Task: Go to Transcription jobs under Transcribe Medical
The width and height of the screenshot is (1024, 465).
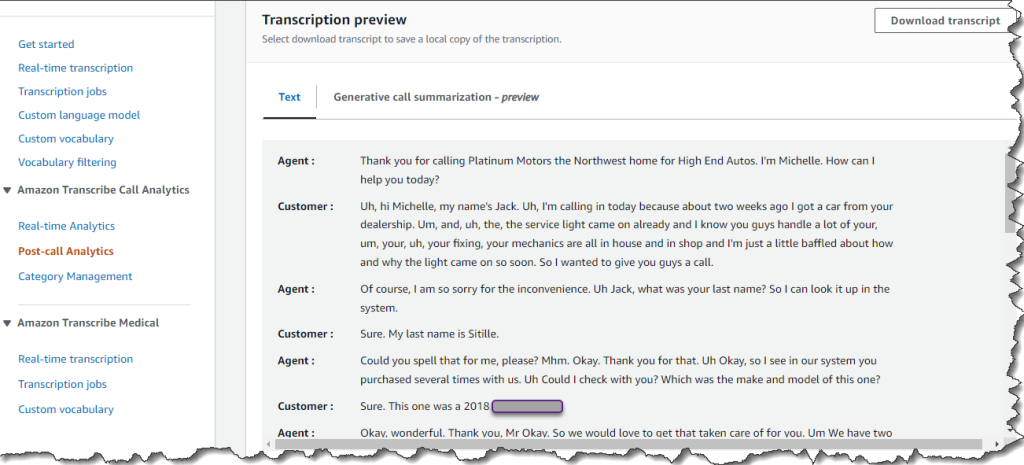Action: (62, 384)
